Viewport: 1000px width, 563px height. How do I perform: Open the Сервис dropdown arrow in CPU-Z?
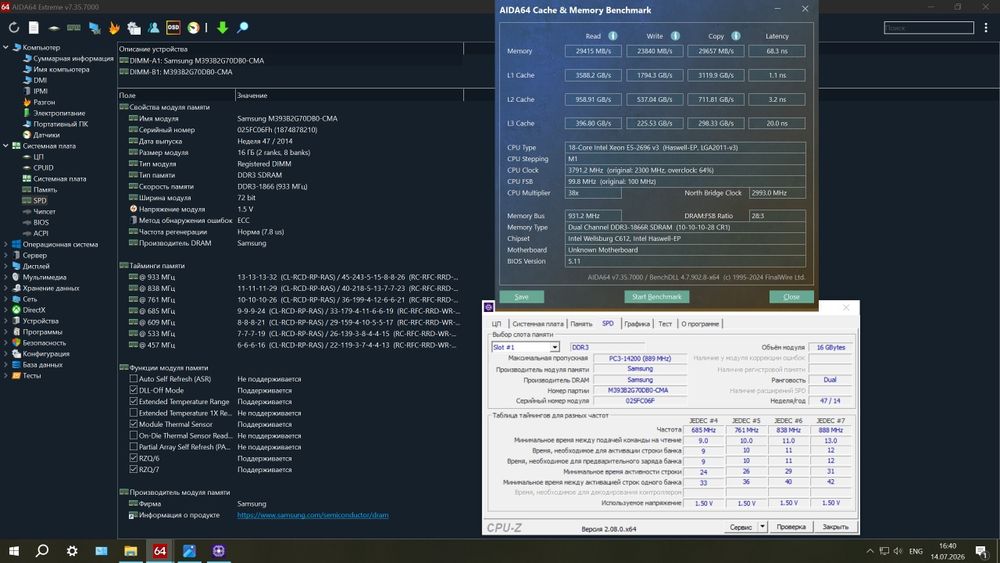pyautogui.click(x=762, y=527)
